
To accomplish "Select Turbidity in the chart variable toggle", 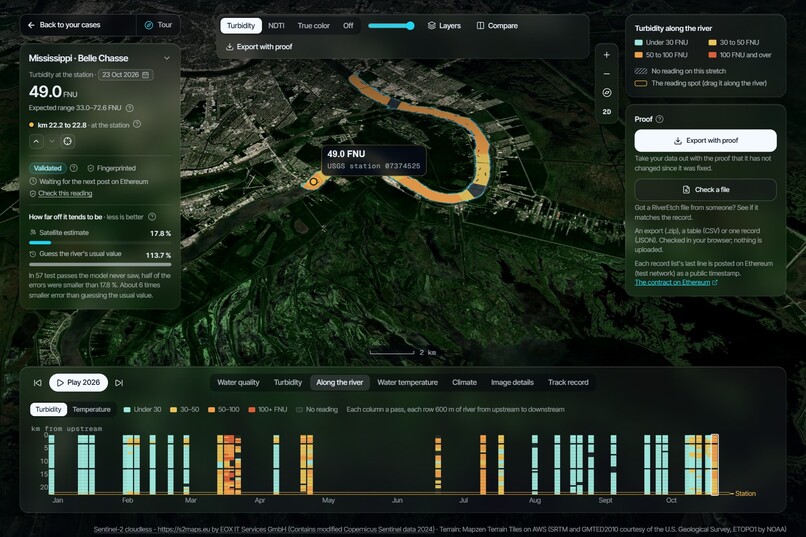I will click(48, 410).
